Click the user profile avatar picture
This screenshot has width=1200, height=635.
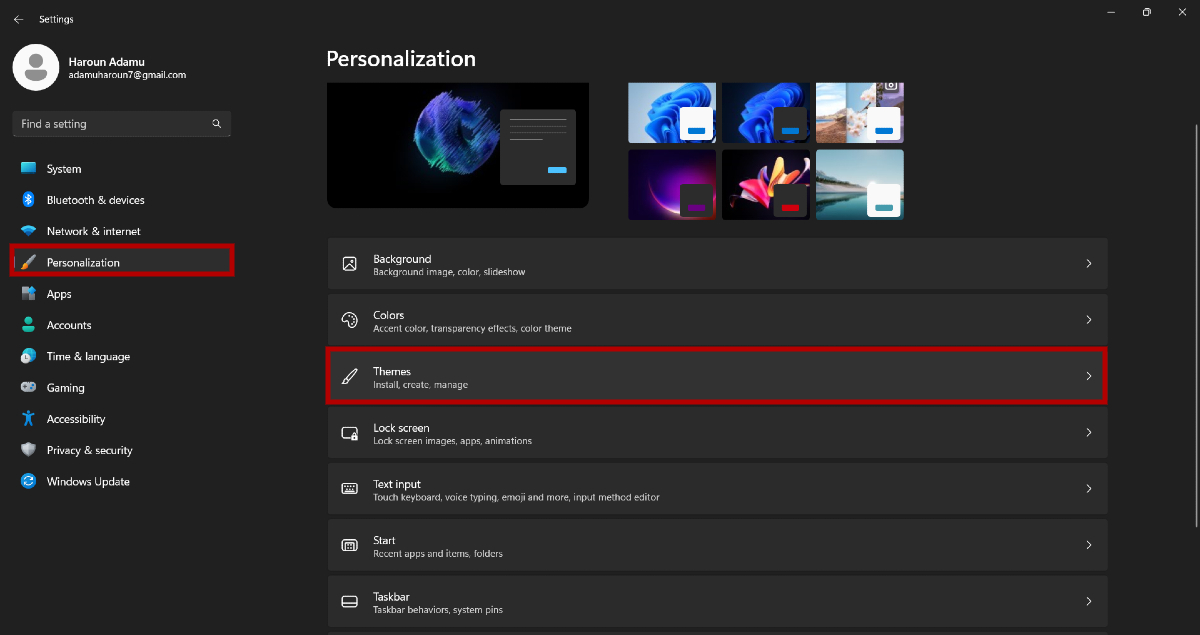click(x=36, y=67)
